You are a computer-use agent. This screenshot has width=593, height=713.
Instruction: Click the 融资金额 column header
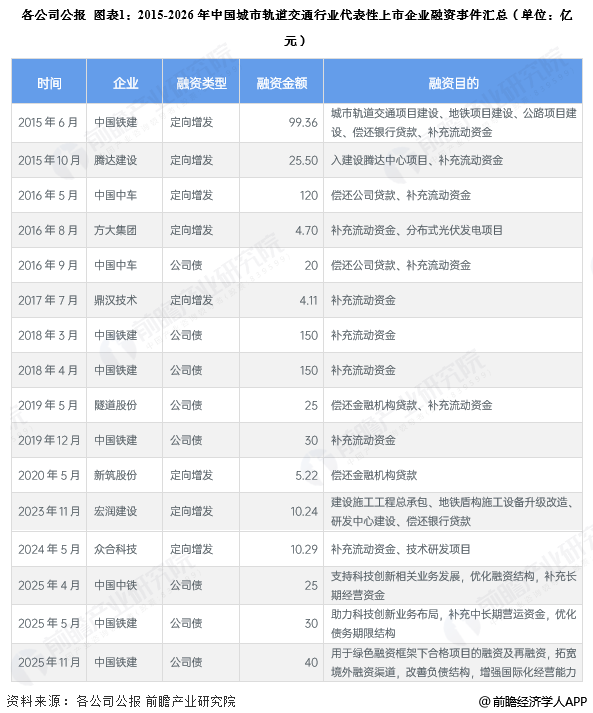click(x=281, y=83)
